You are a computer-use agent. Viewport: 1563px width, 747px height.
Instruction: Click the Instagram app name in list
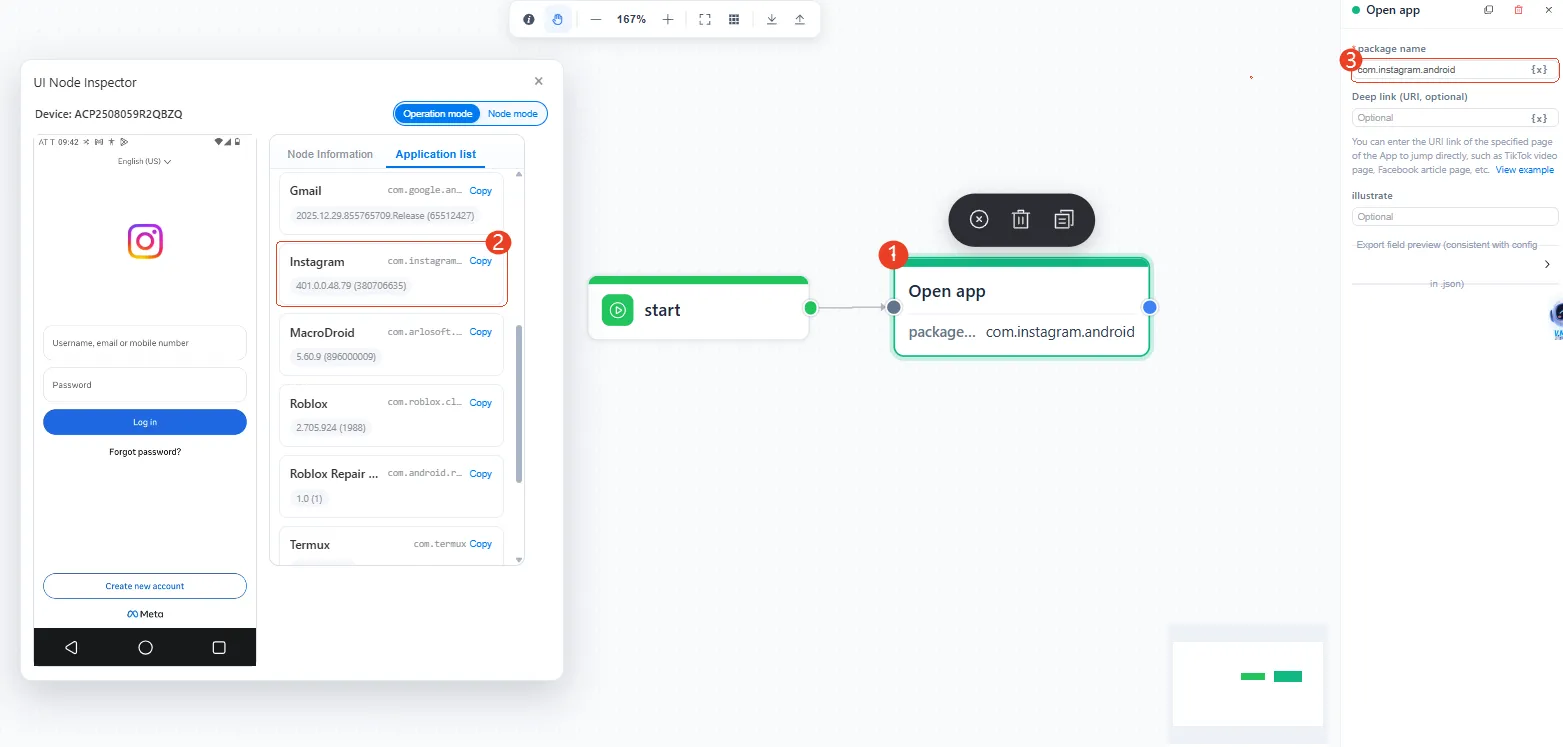click(317, 262)
